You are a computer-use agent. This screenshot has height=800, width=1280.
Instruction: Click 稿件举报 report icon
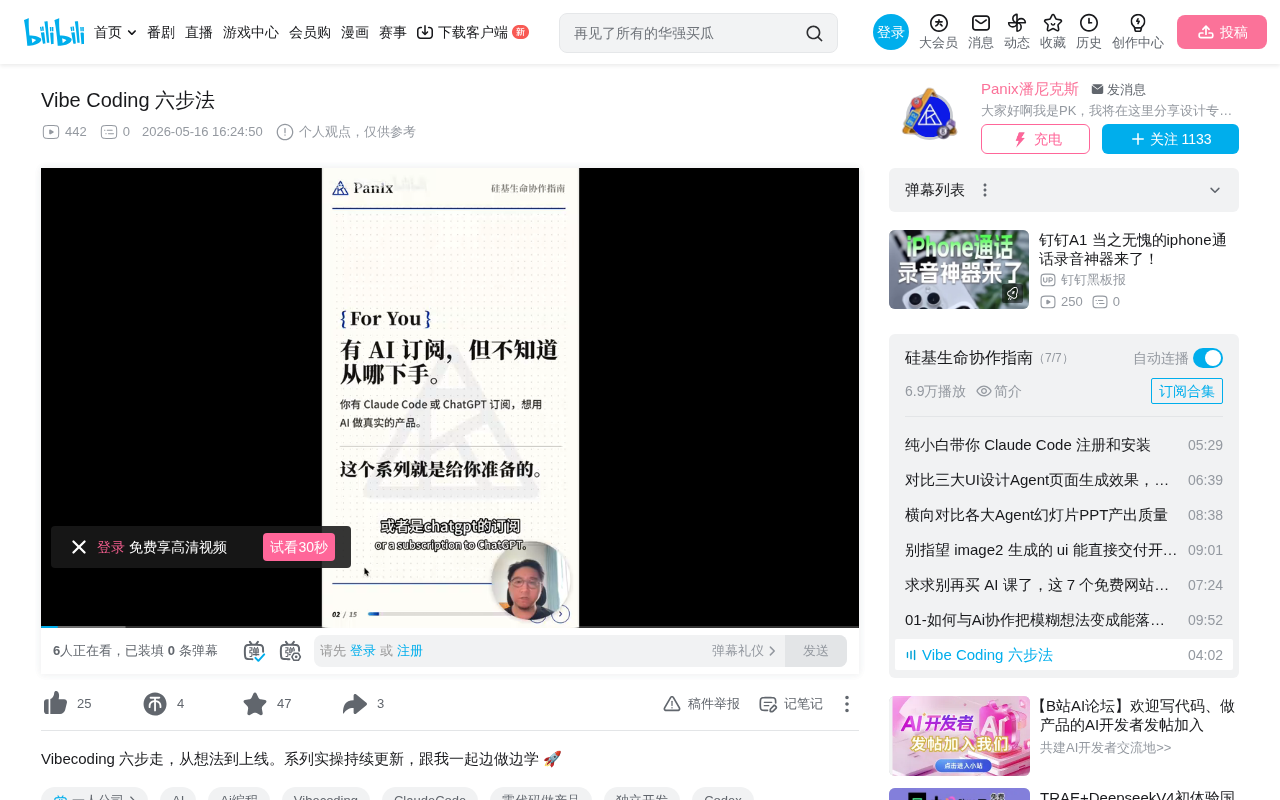701,704
